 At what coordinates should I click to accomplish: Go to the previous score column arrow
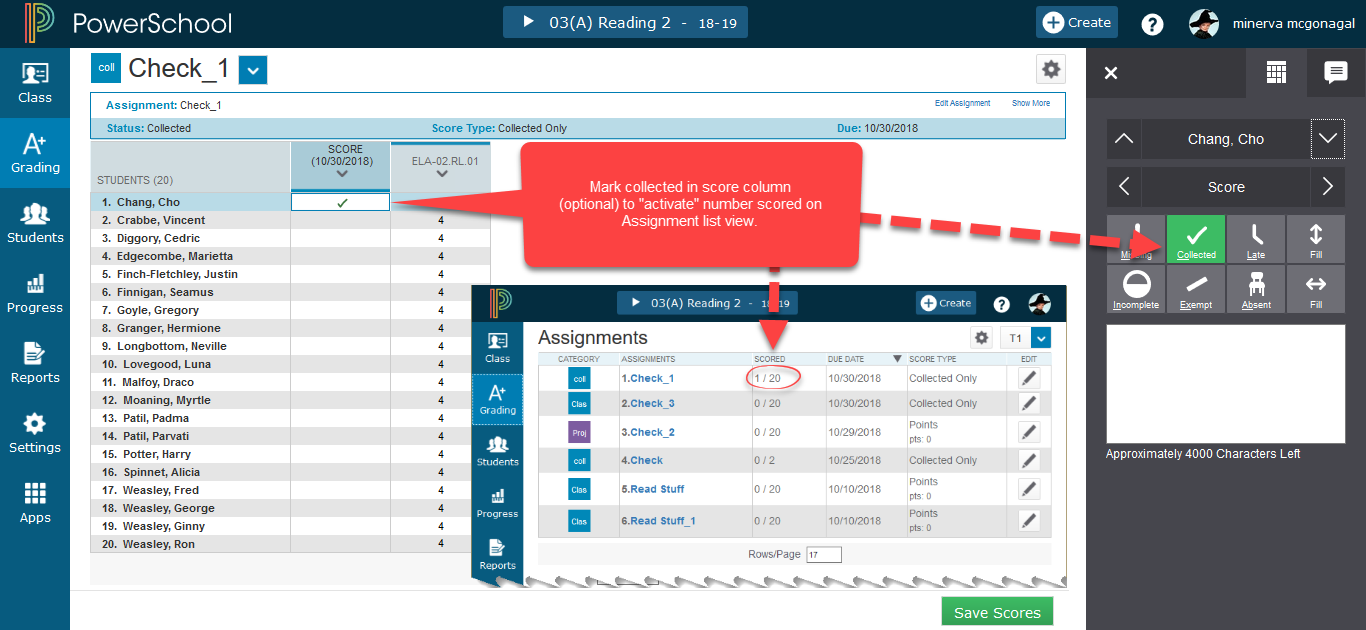pyautogui.click(x=1124, y=187)
